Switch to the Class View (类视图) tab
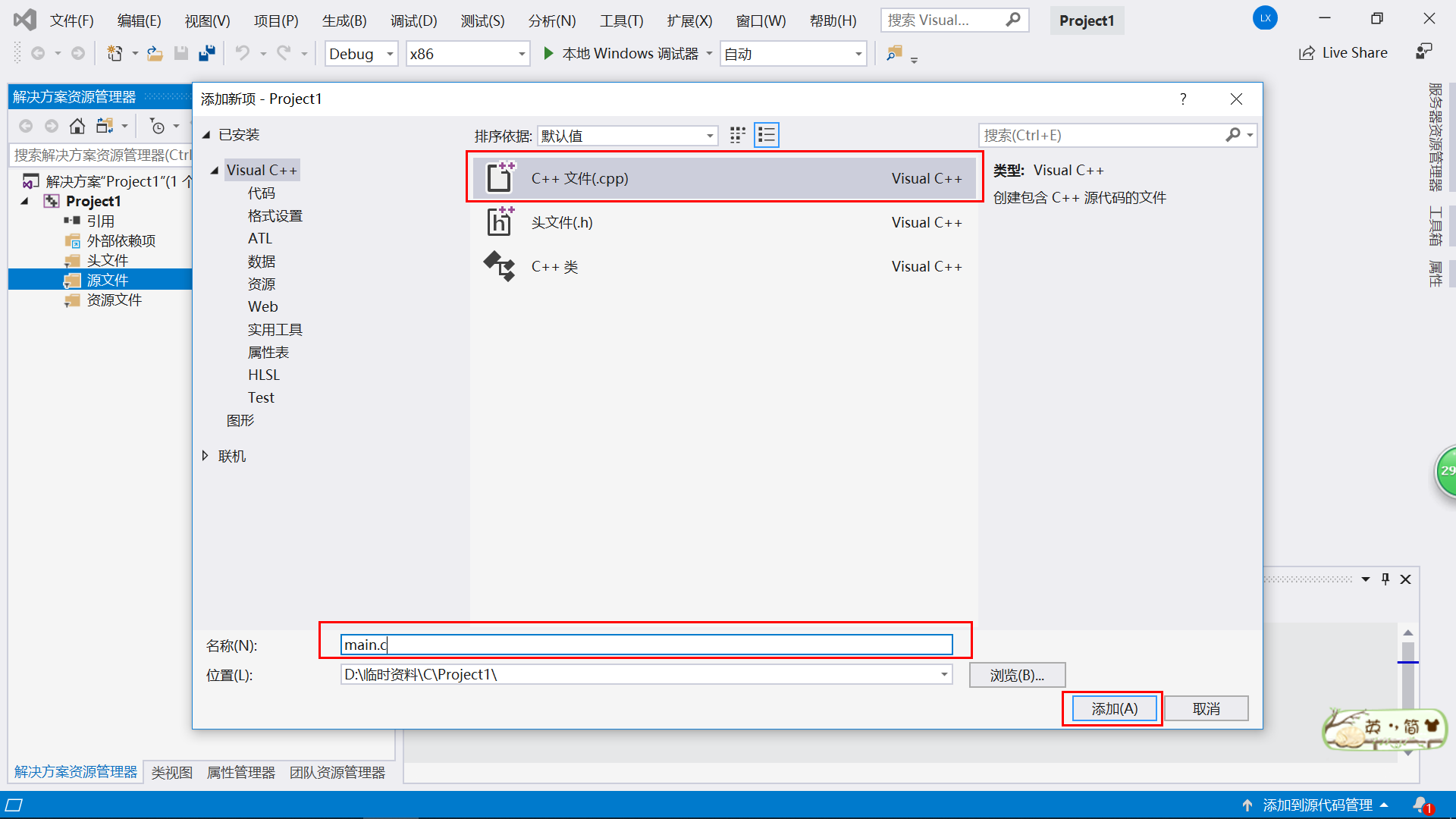 click(x=171, y=772)
